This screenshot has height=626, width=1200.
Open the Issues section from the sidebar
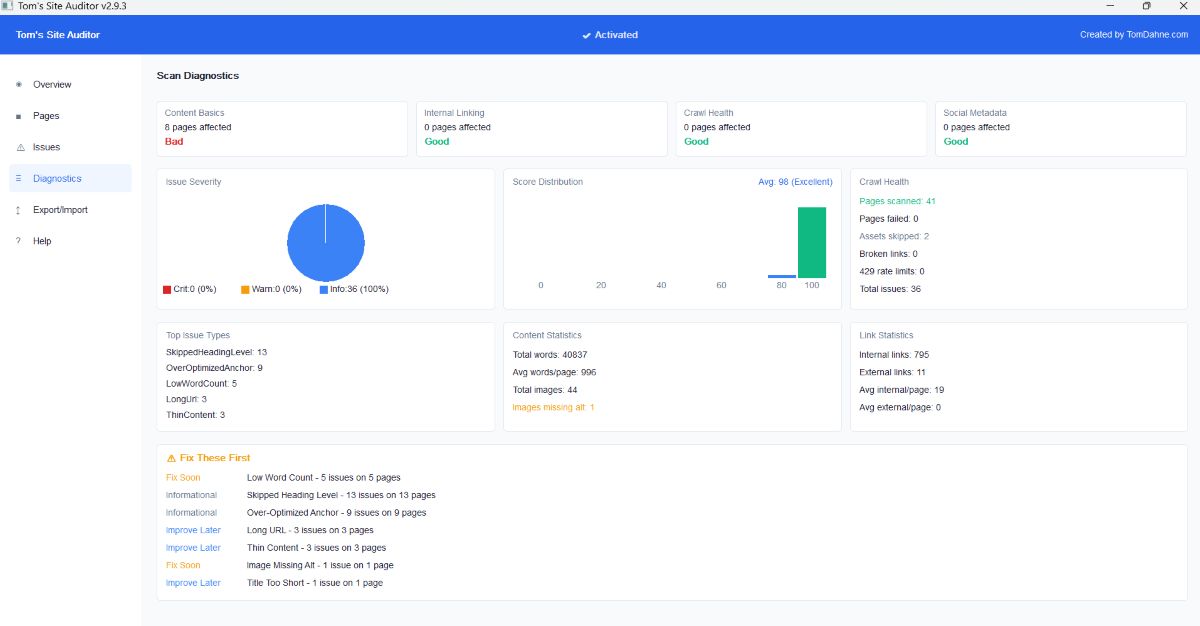45,147
